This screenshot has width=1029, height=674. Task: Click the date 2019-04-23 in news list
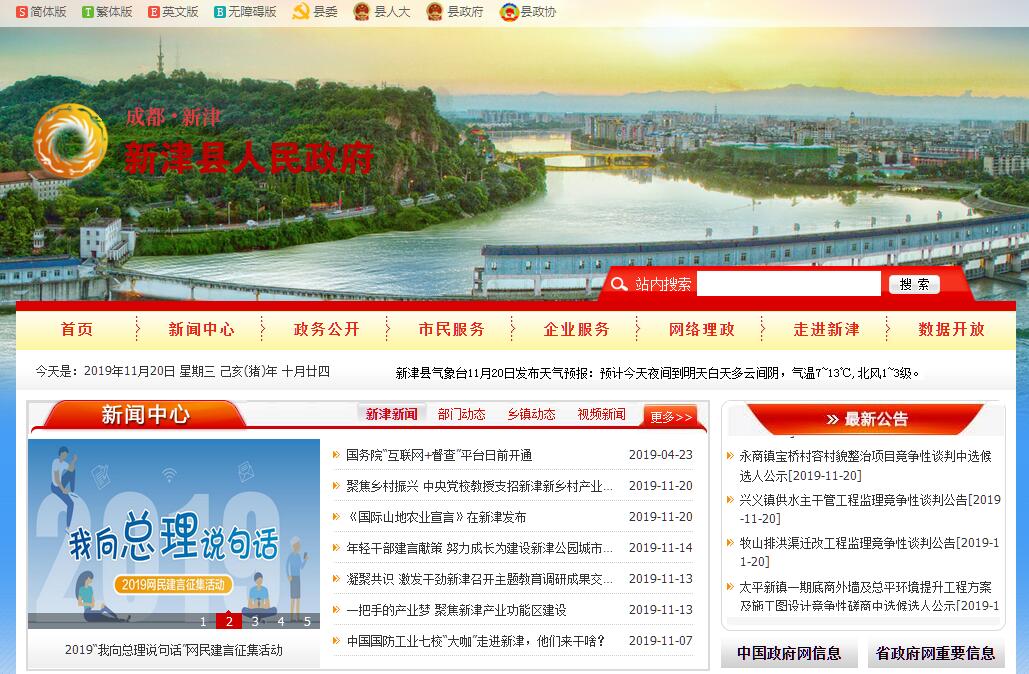point(660,455)
